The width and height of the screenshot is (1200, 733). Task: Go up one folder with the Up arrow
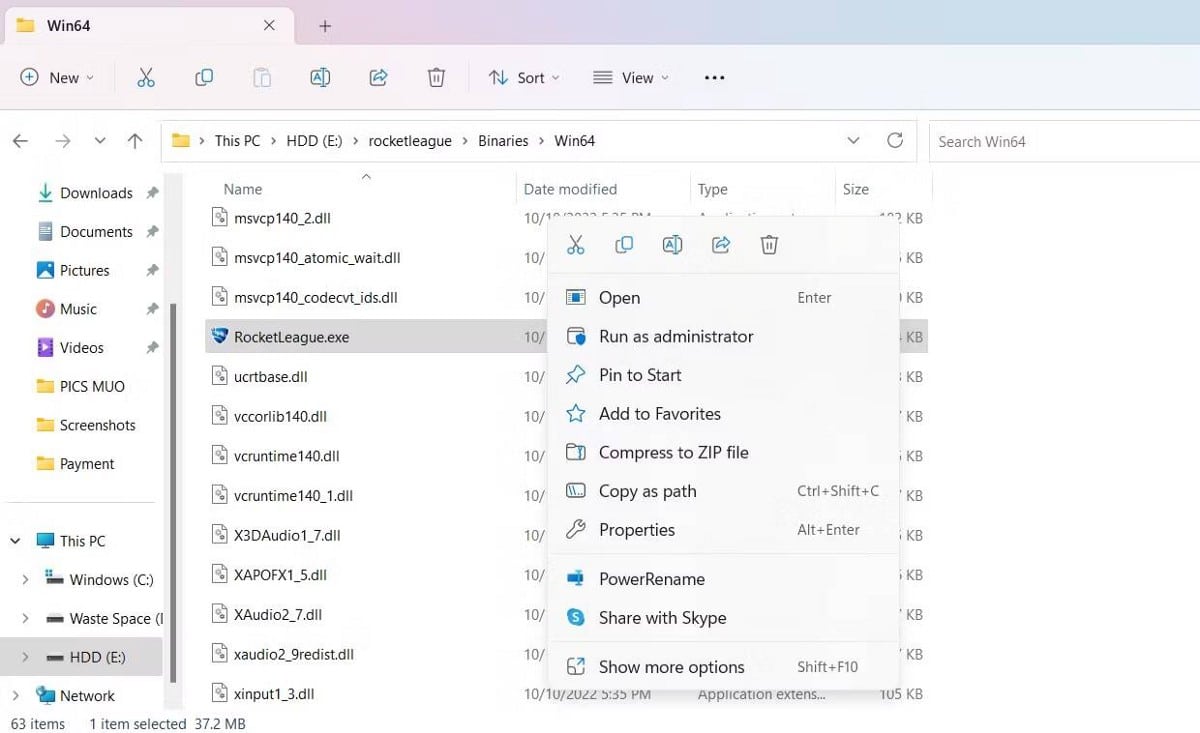point(135,142)
